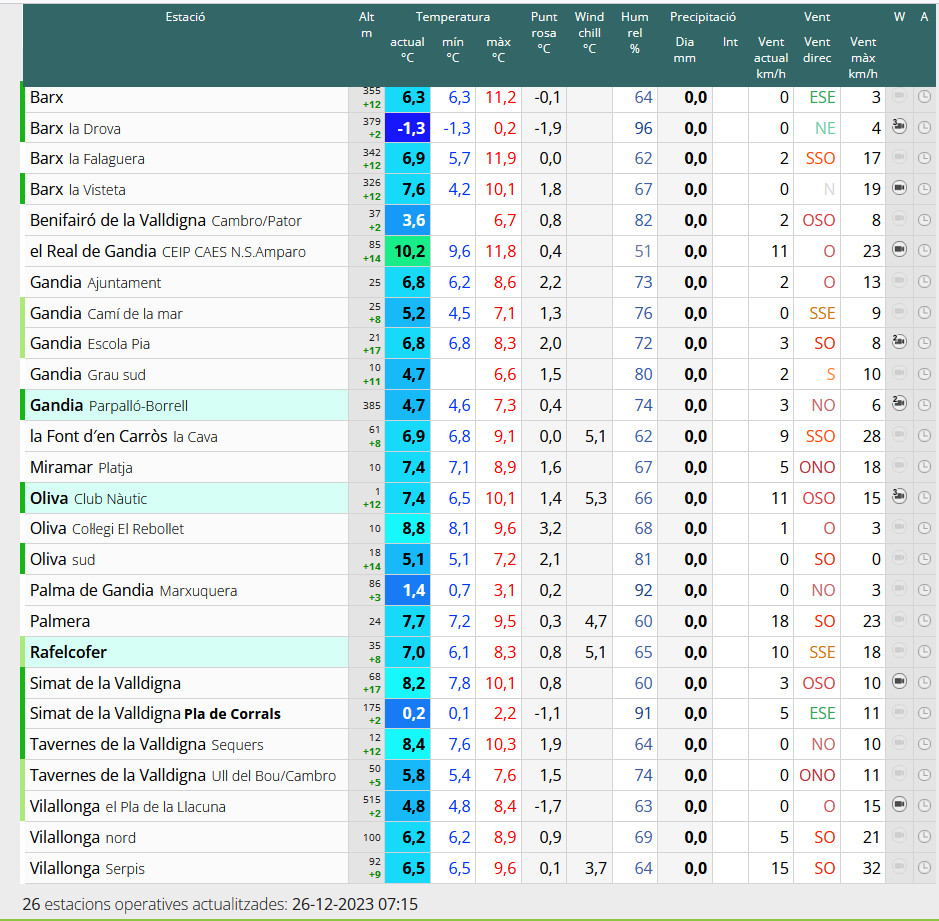Open the clock icon for Oliva sud
939x921 pixels.
(x=924, y=559)
